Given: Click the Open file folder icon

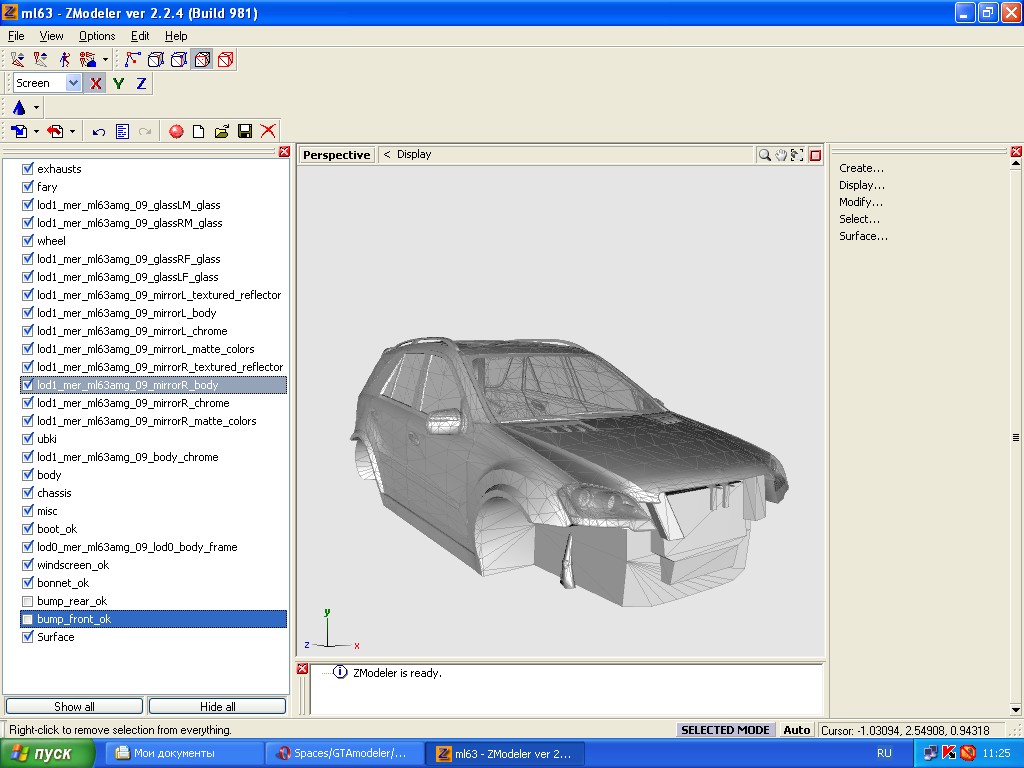Looking at the screenshot, I should coord(222,131).
